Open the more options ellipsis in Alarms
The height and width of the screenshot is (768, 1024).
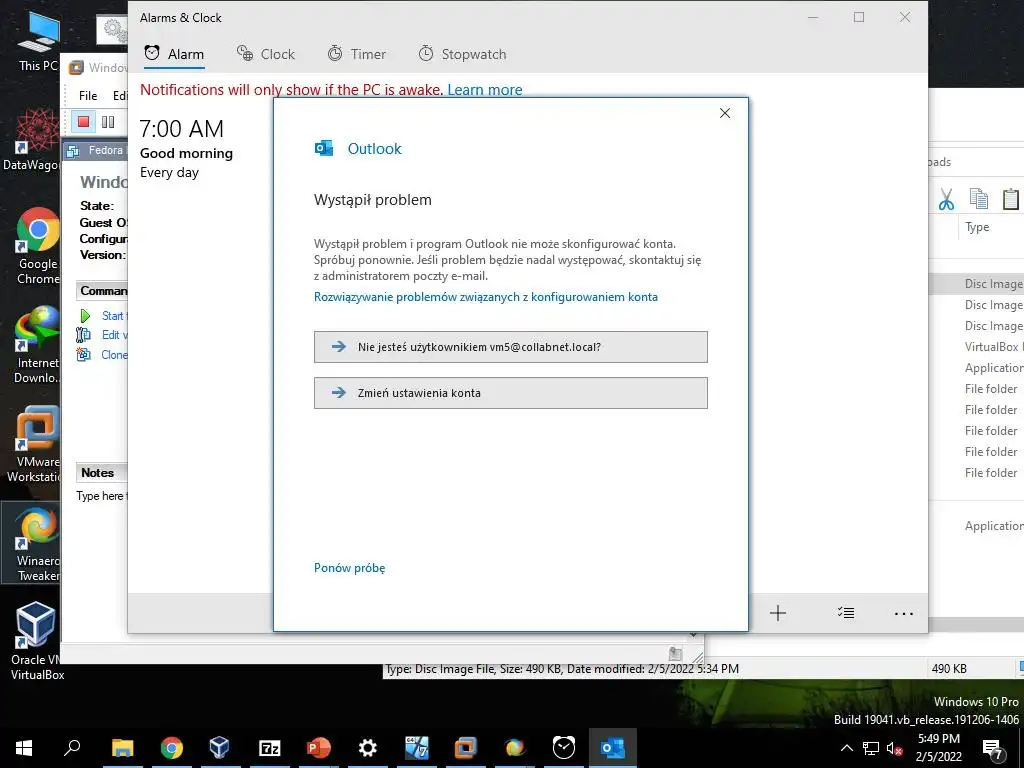903,613
